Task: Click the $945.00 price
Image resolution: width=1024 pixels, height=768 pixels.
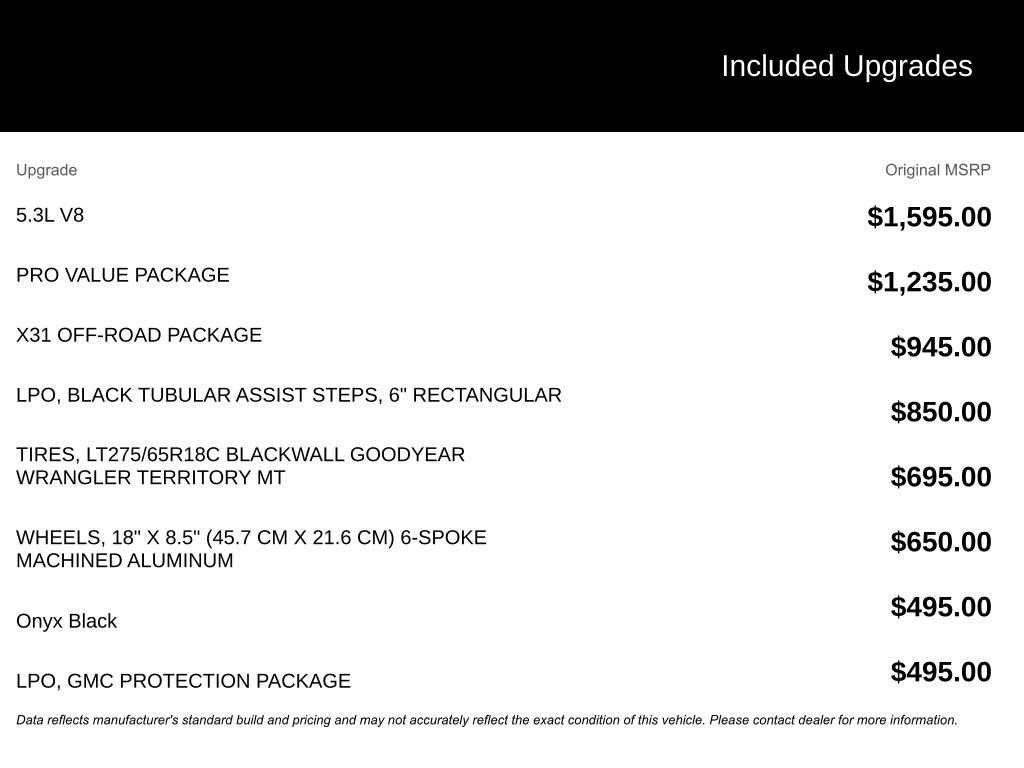Action: tap(940, 347)
